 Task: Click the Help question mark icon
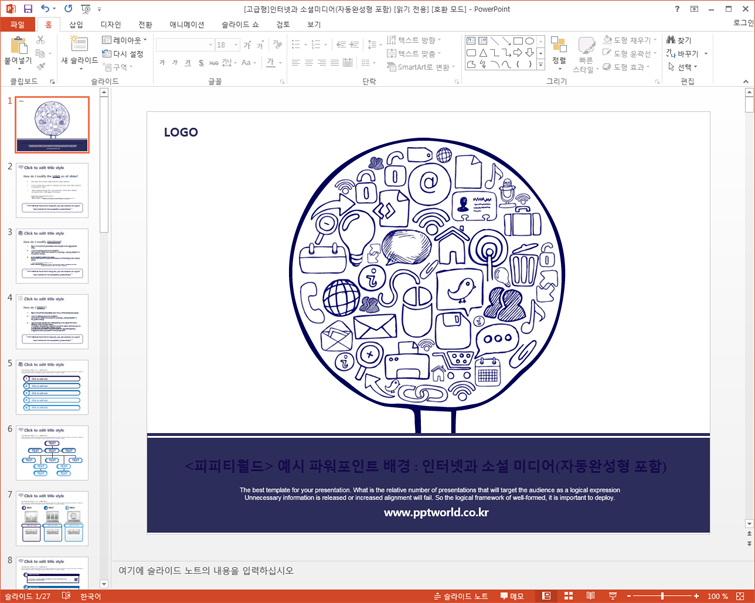pyautogui.click(x=677, y=9)
